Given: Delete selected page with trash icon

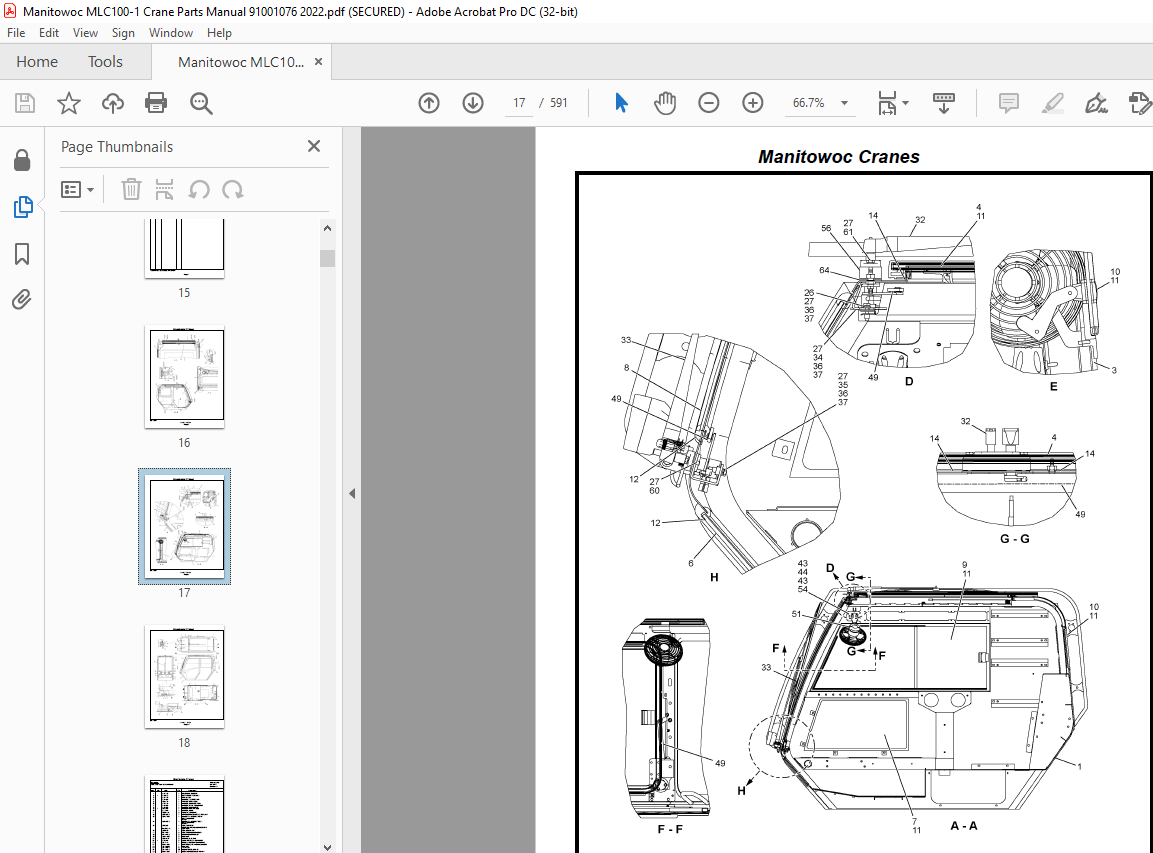Looking at the screenshot, I should [131, 190].
